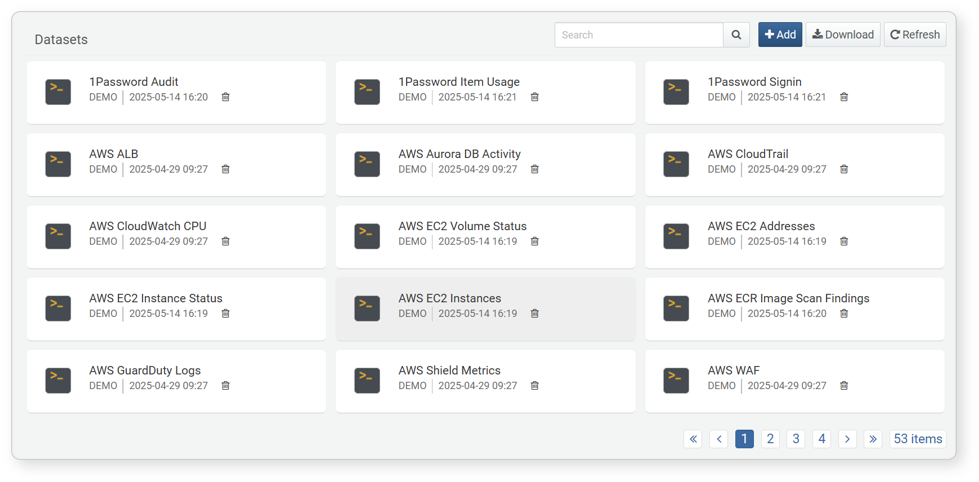Delete AWS Aurora DB Activity via trash icon
The width and height of the screenshot is (979, 482).
(534, 169)
